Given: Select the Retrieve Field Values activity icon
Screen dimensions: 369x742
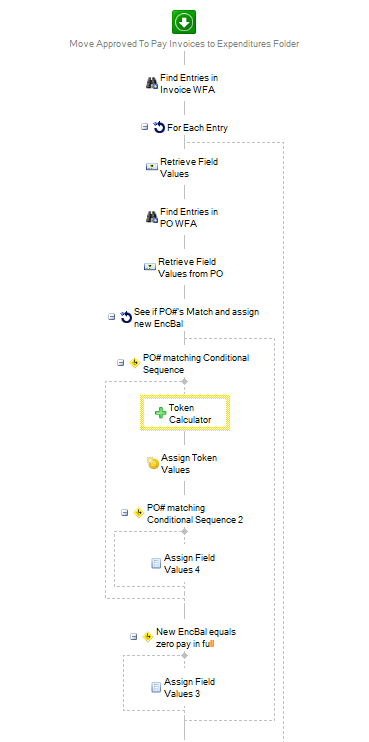Looking at the screenshot, I should (x=152, y=167).
